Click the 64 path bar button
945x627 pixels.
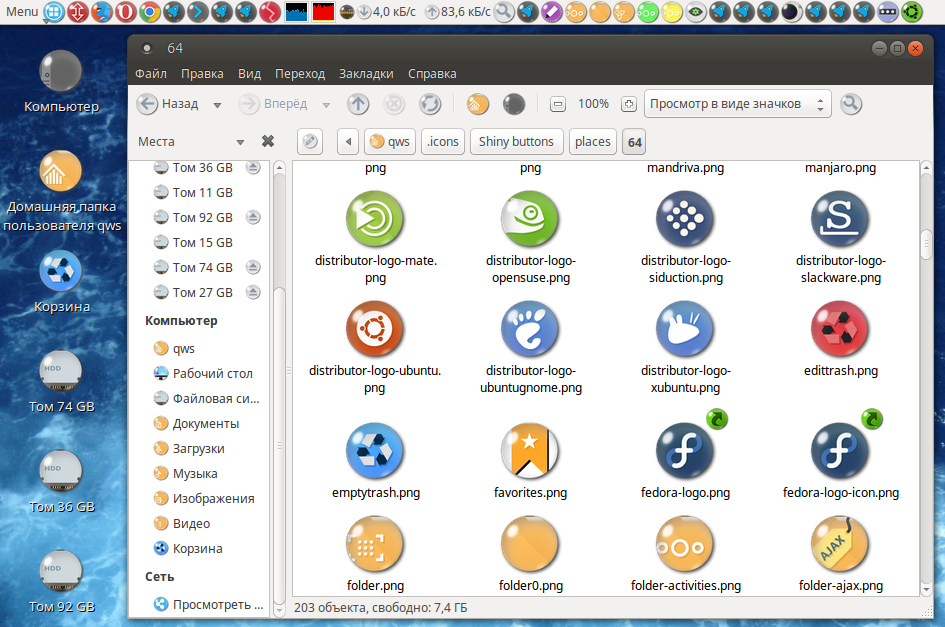(634, 142)
